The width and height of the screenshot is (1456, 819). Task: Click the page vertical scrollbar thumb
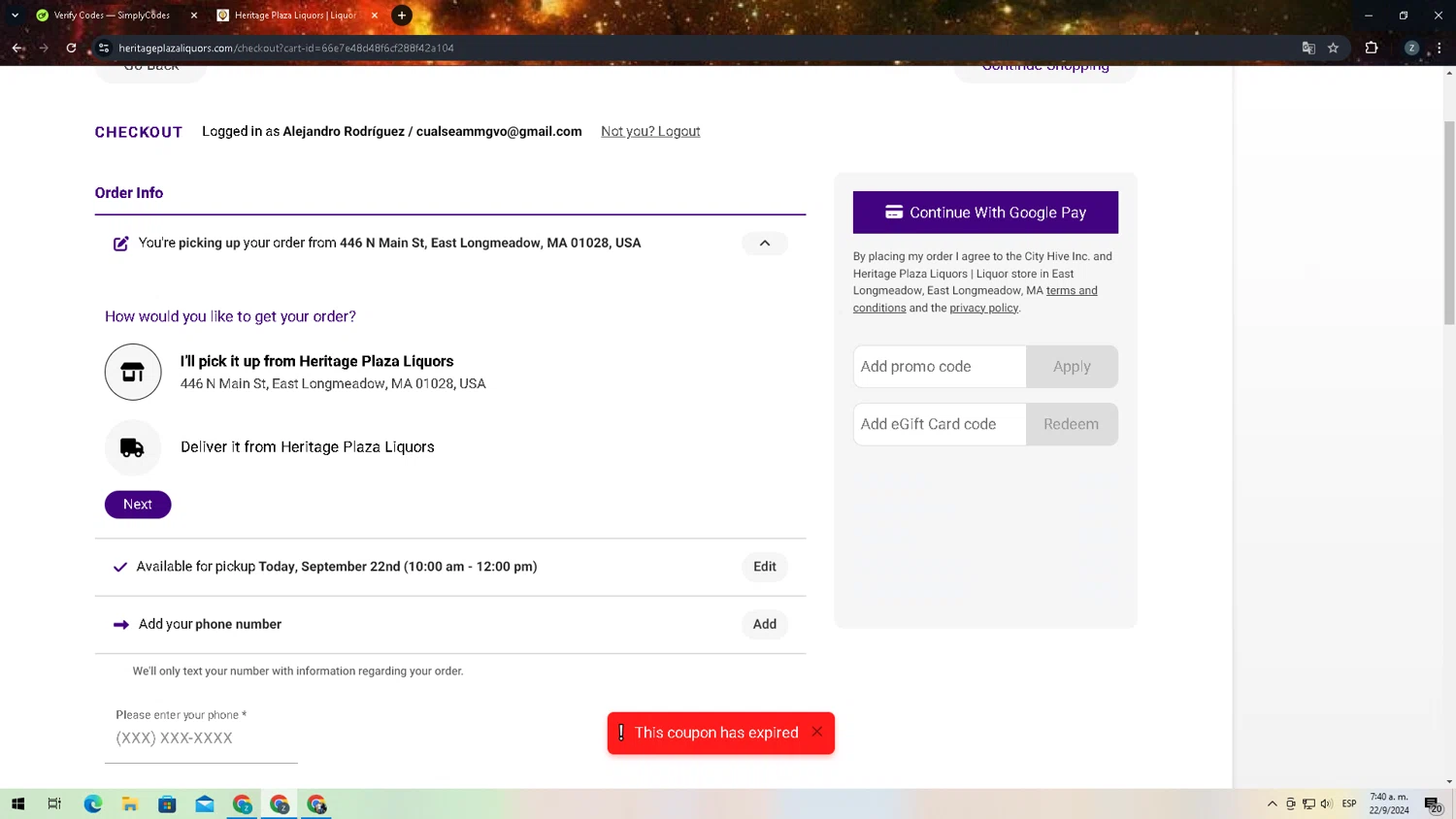tap(1449, 222)
